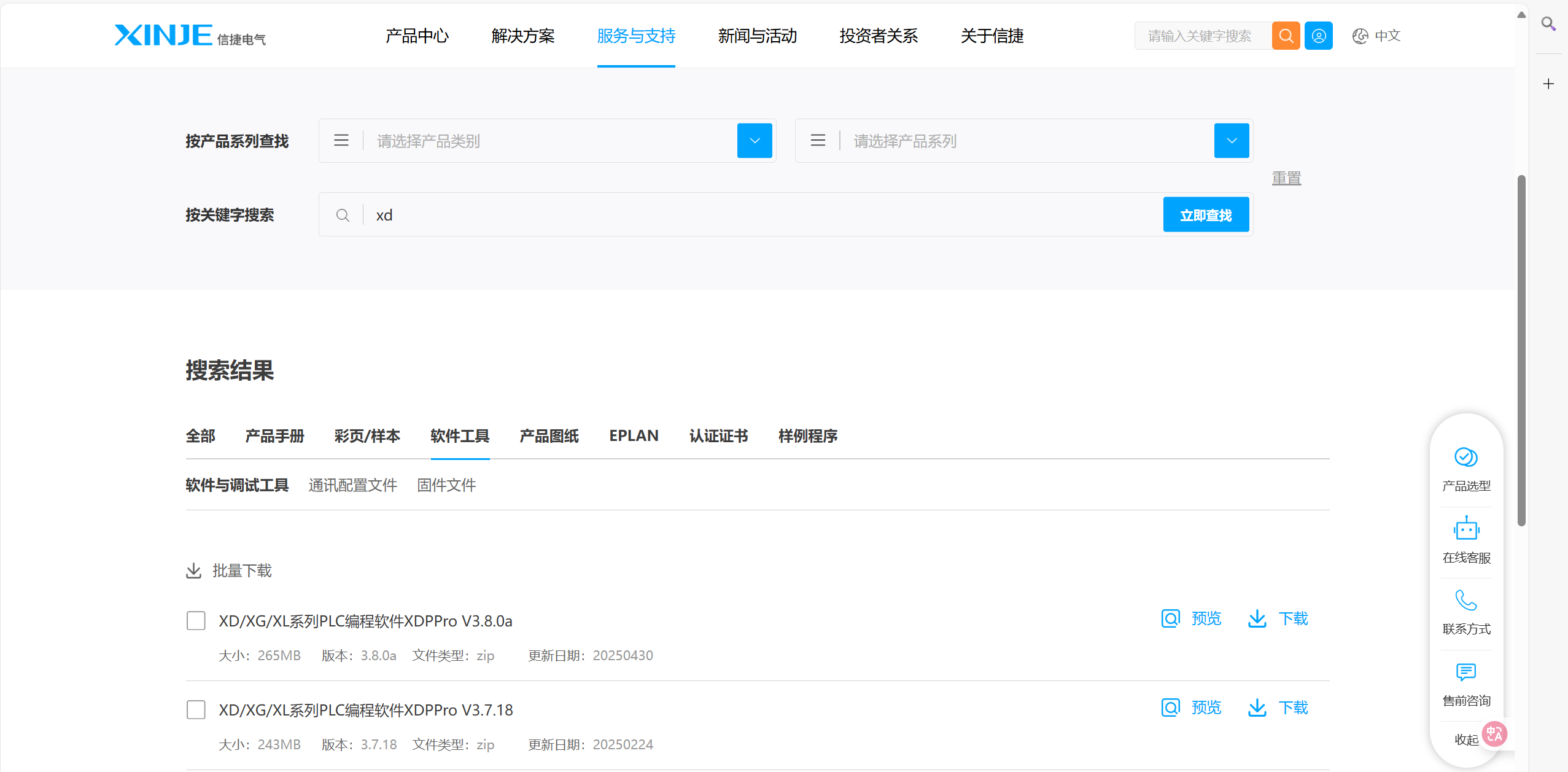Click the batch download arrow icon

[193, 571]
